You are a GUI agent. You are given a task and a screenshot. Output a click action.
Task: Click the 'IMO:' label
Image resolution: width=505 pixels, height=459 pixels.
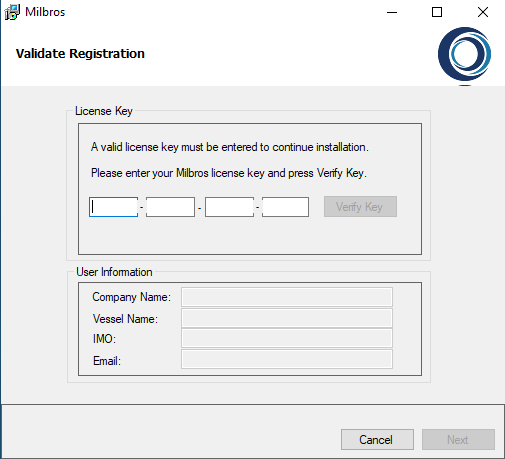[x=104, y=339]
